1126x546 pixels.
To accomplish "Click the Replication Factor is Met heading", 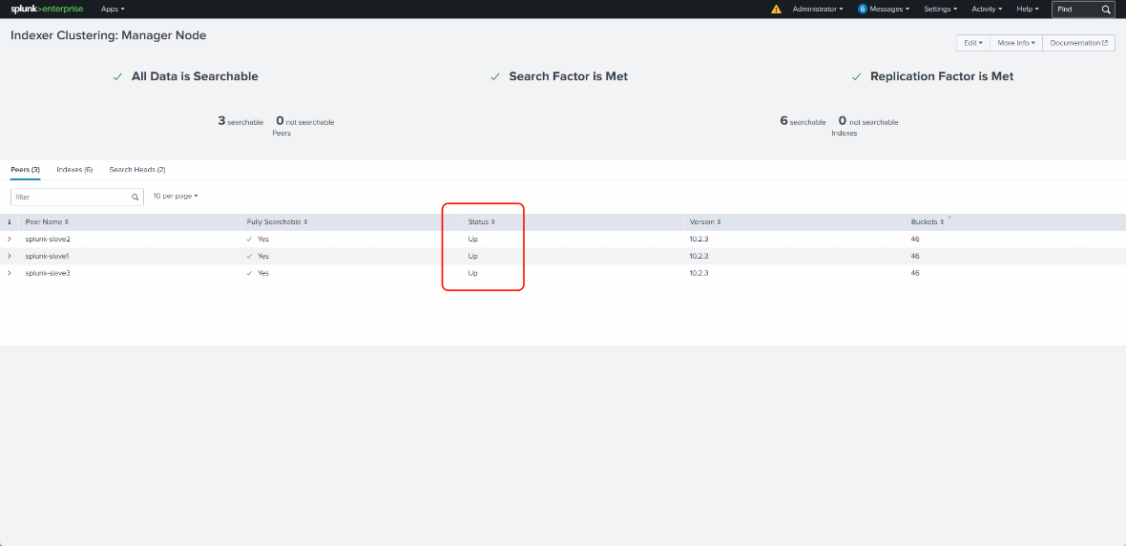I will pyautogui.click(x=941, y=76).
